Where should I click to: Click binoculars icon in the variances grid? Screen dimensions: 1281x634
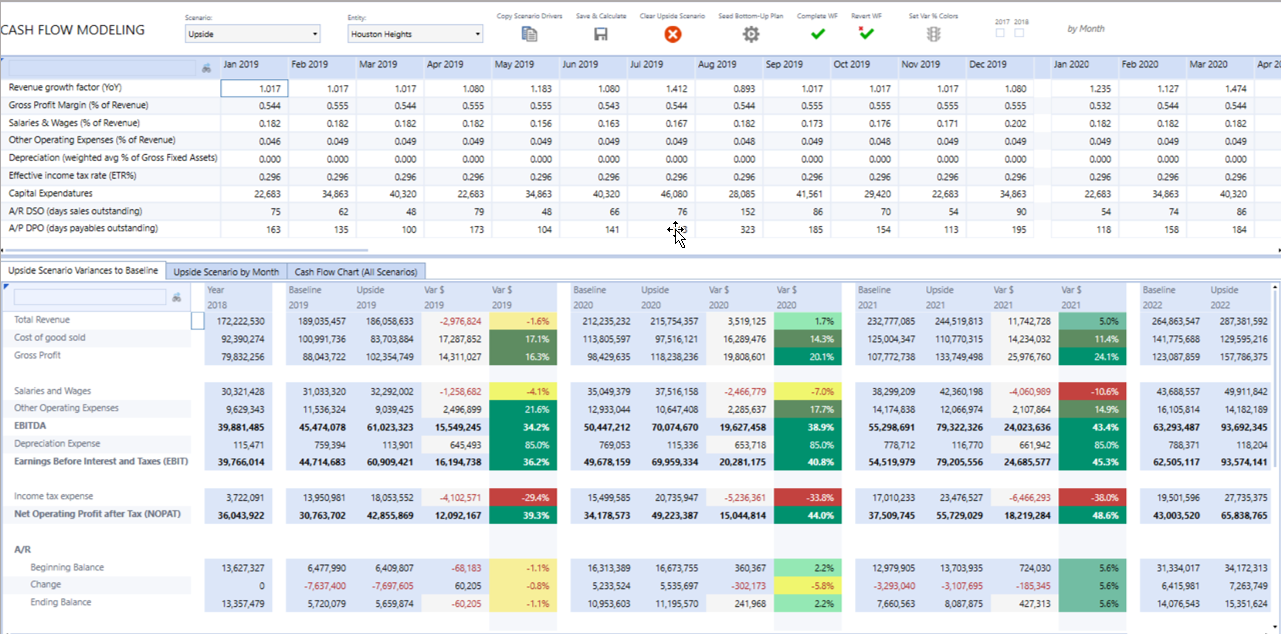[177, 297]
